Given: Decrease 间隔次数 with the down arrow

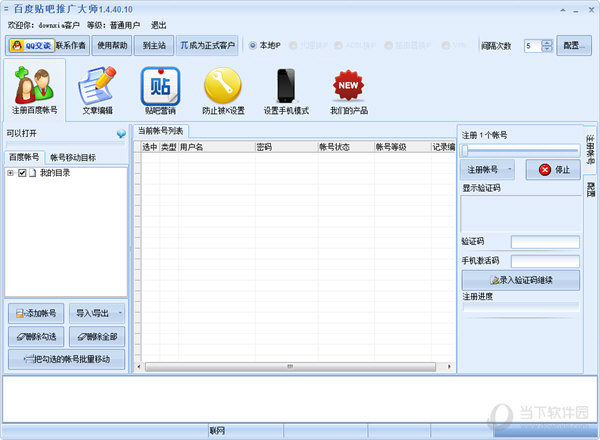Looking at the screenshot, I should 548,49.
